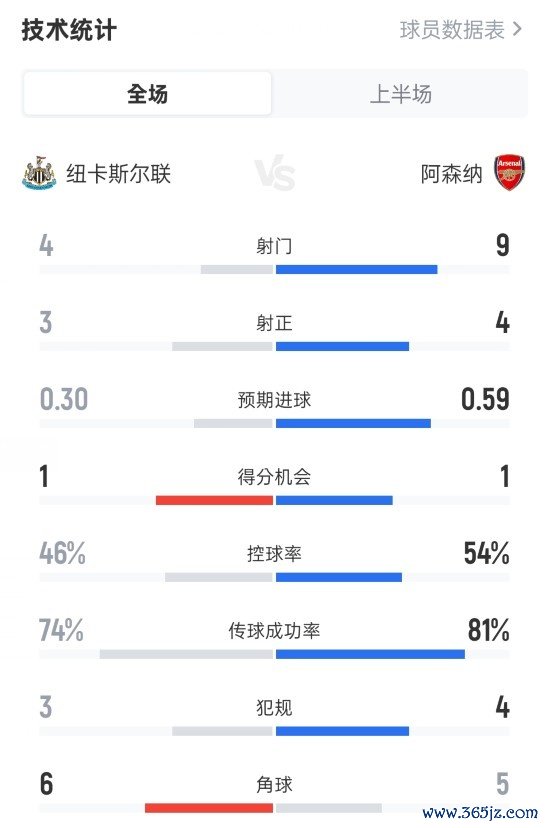Screen dimensions: 545x828
Task: Click the 控球率 stat label
Action: click(x=275, y=553)
